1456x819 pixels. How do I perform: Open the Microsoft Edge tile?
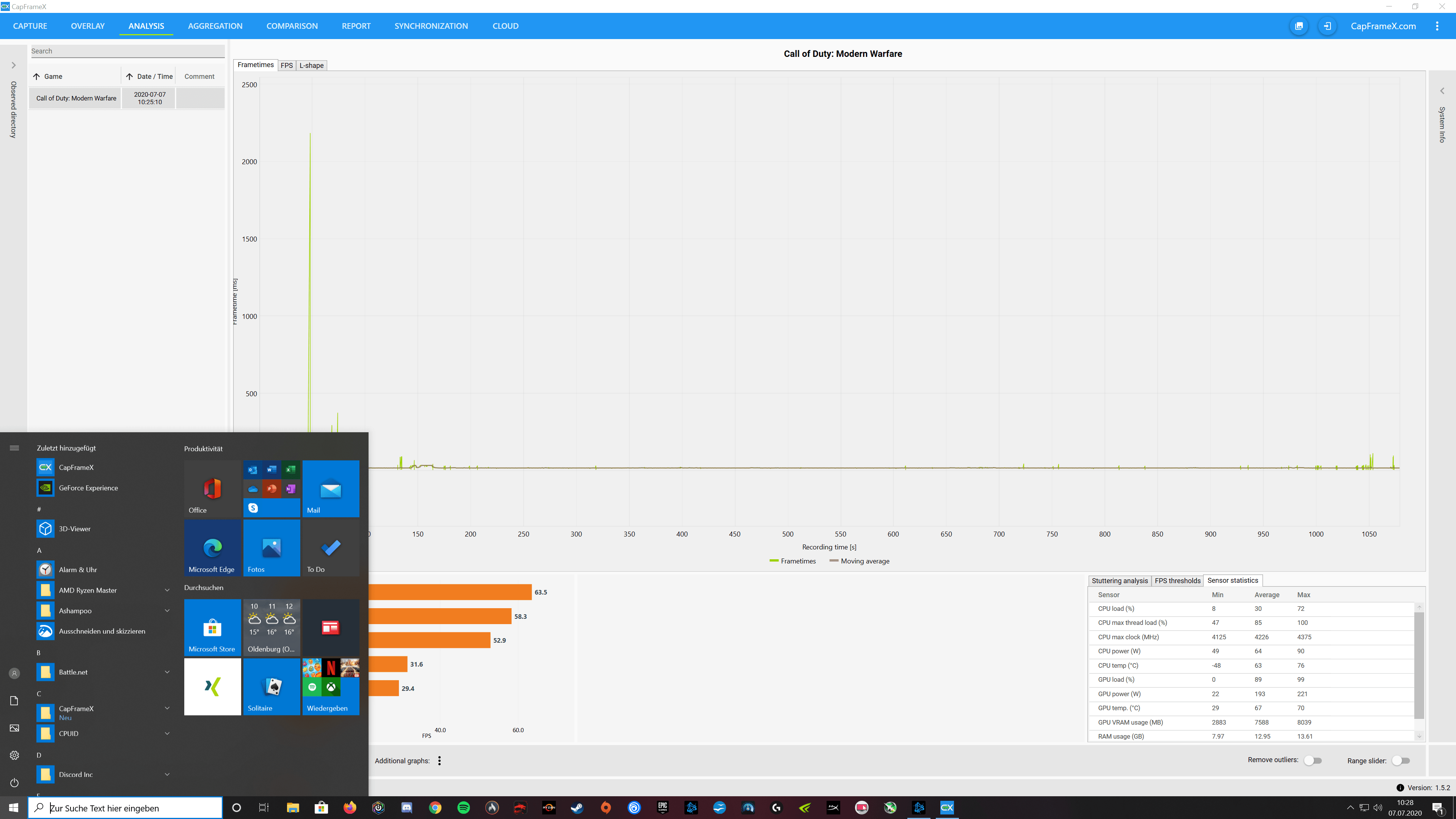click(x=212, y=548)
